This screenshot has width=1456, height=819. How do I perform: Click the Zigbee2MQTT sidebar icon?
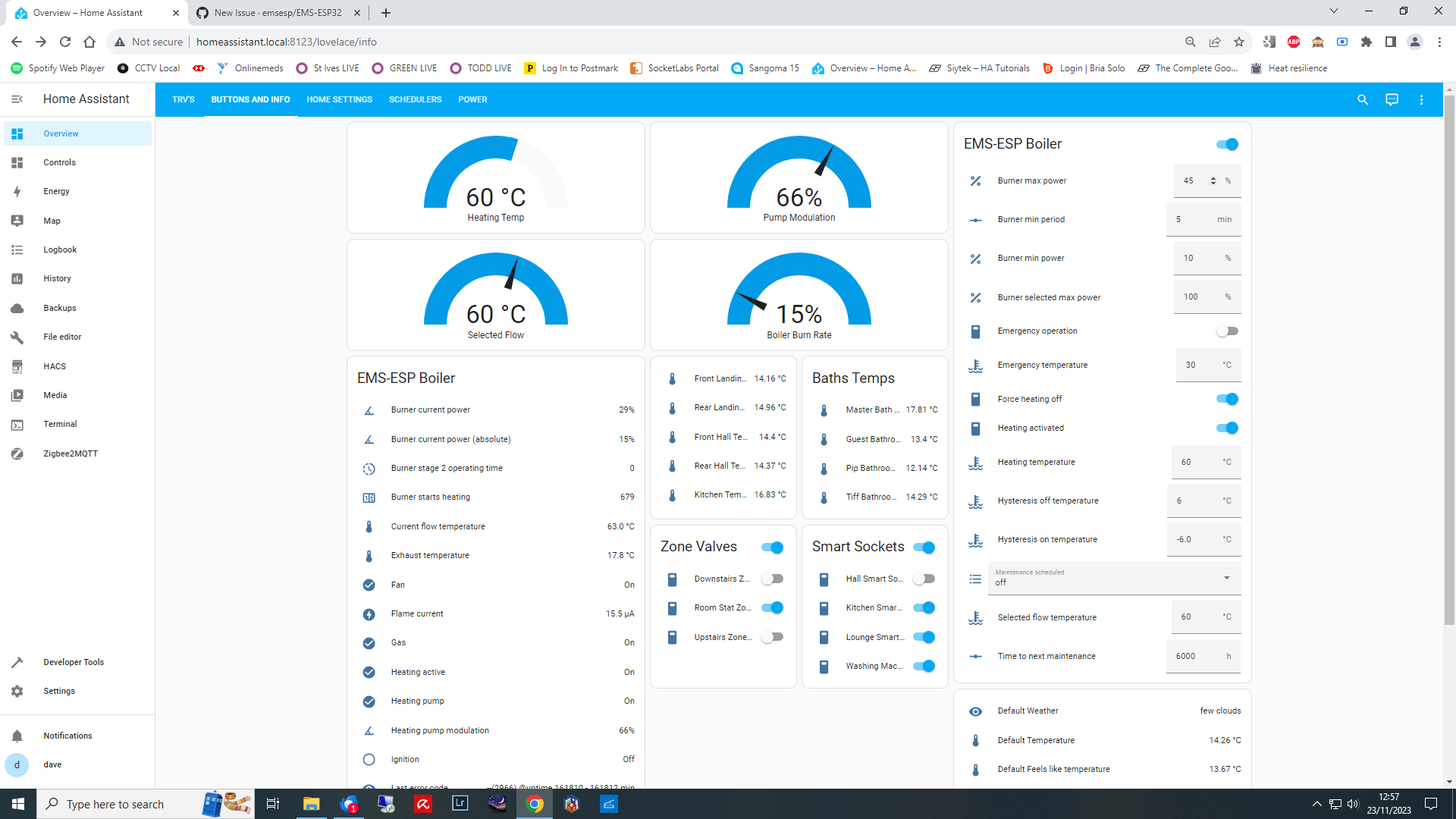[x=17, y=453]
